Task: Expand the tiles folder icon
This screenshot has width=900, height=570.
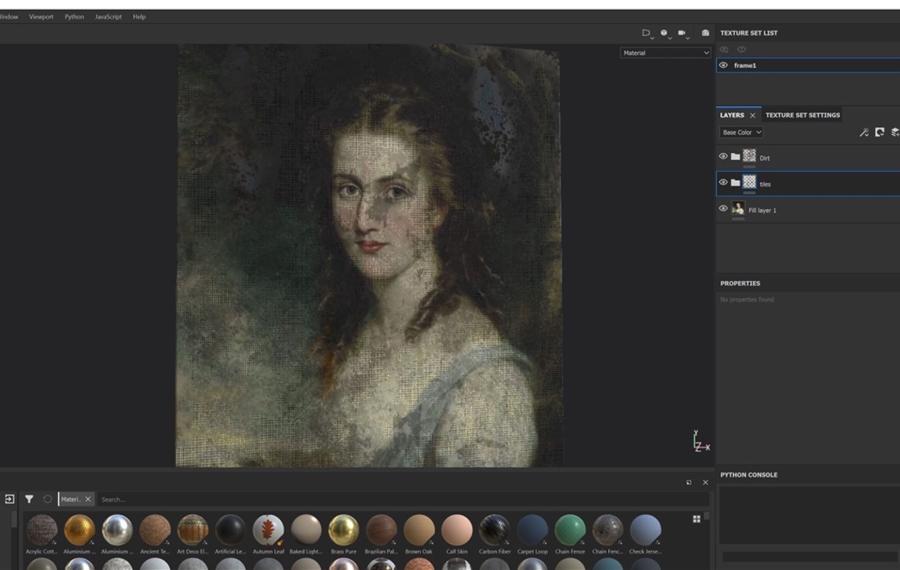Action: coord(735,183)
